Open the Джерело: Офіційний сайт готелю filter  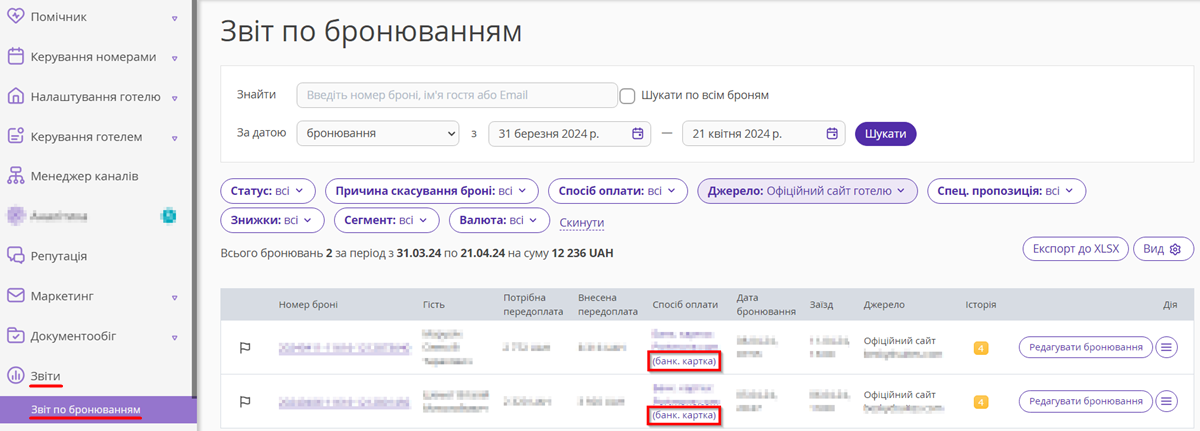[807, 191]
